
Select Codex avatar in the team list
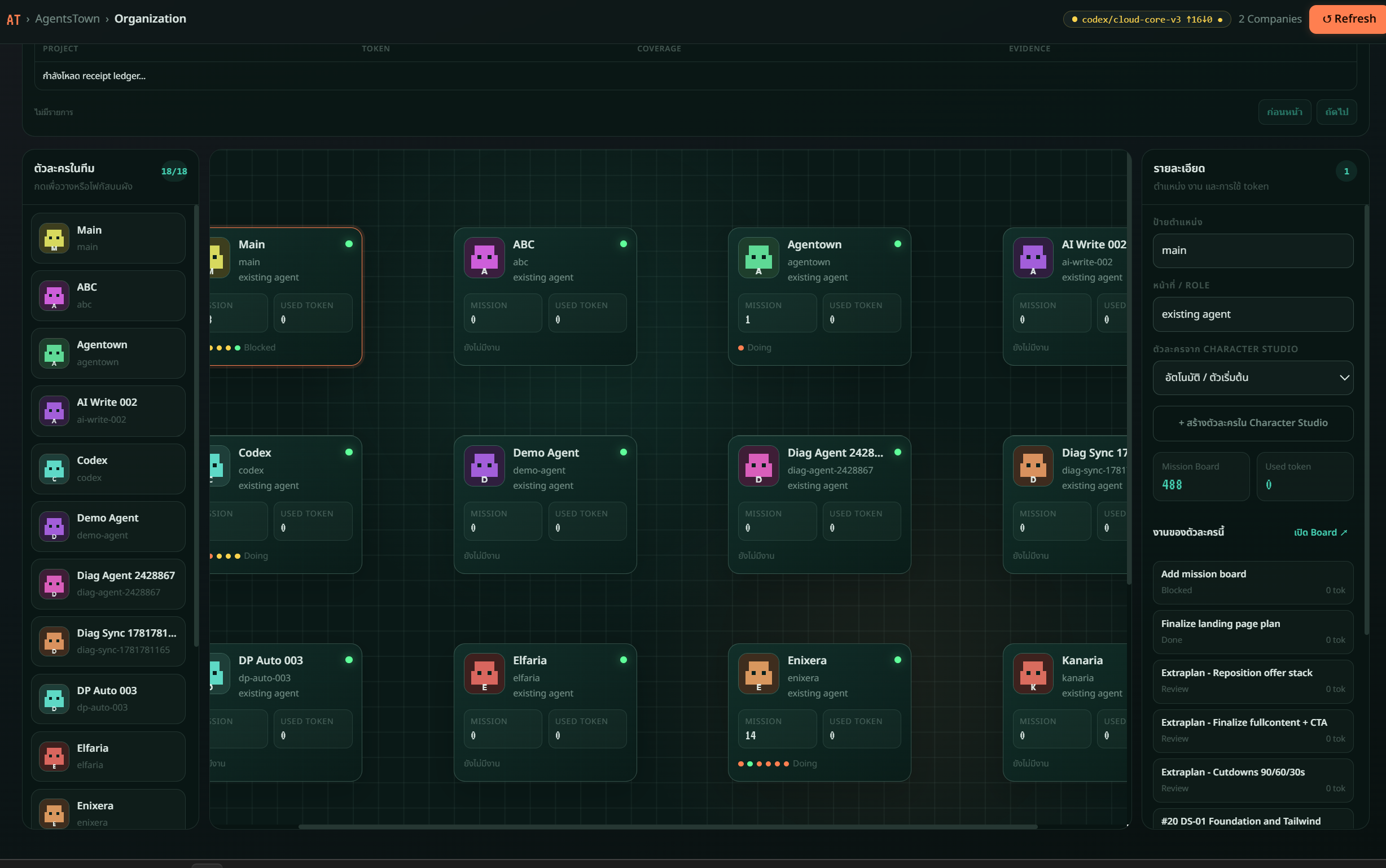(x=54, y=468)
